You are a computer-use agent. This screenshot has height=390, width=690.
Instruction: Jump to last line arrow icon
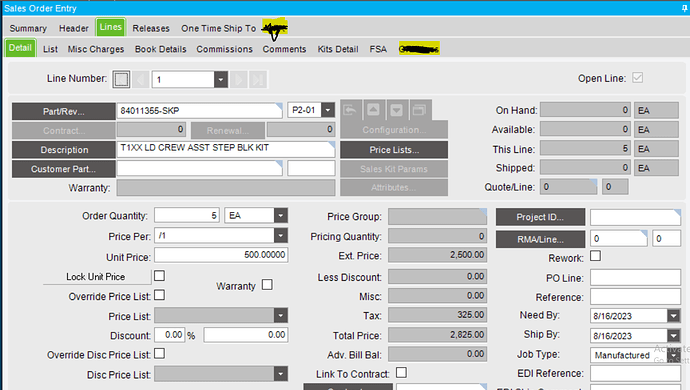tap(257, 80)
